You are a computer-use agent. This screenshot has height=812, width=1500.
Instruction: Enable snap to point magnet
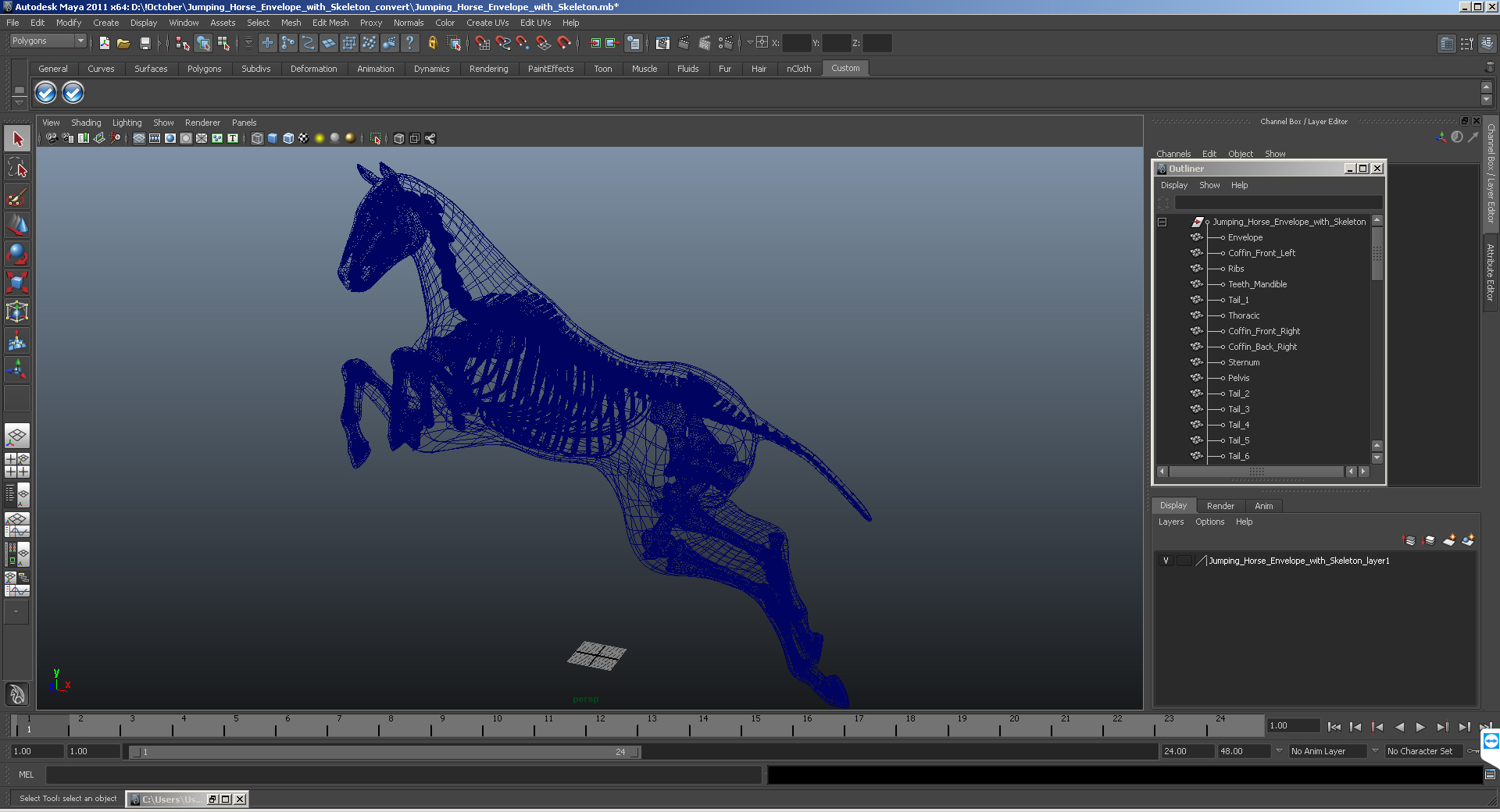coord(523,43)
